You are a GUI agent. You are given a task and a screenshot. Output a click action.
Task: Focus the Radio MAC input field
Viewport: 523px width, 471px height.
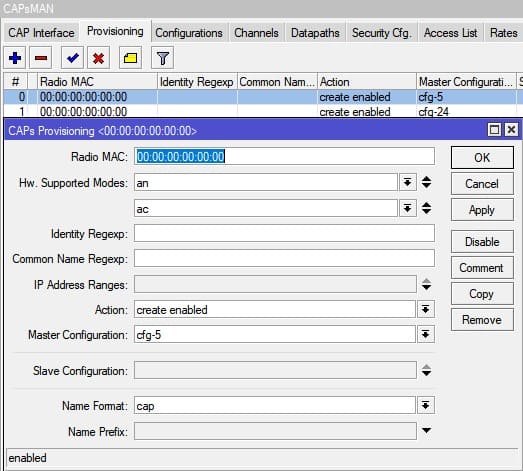coord(285,156)
